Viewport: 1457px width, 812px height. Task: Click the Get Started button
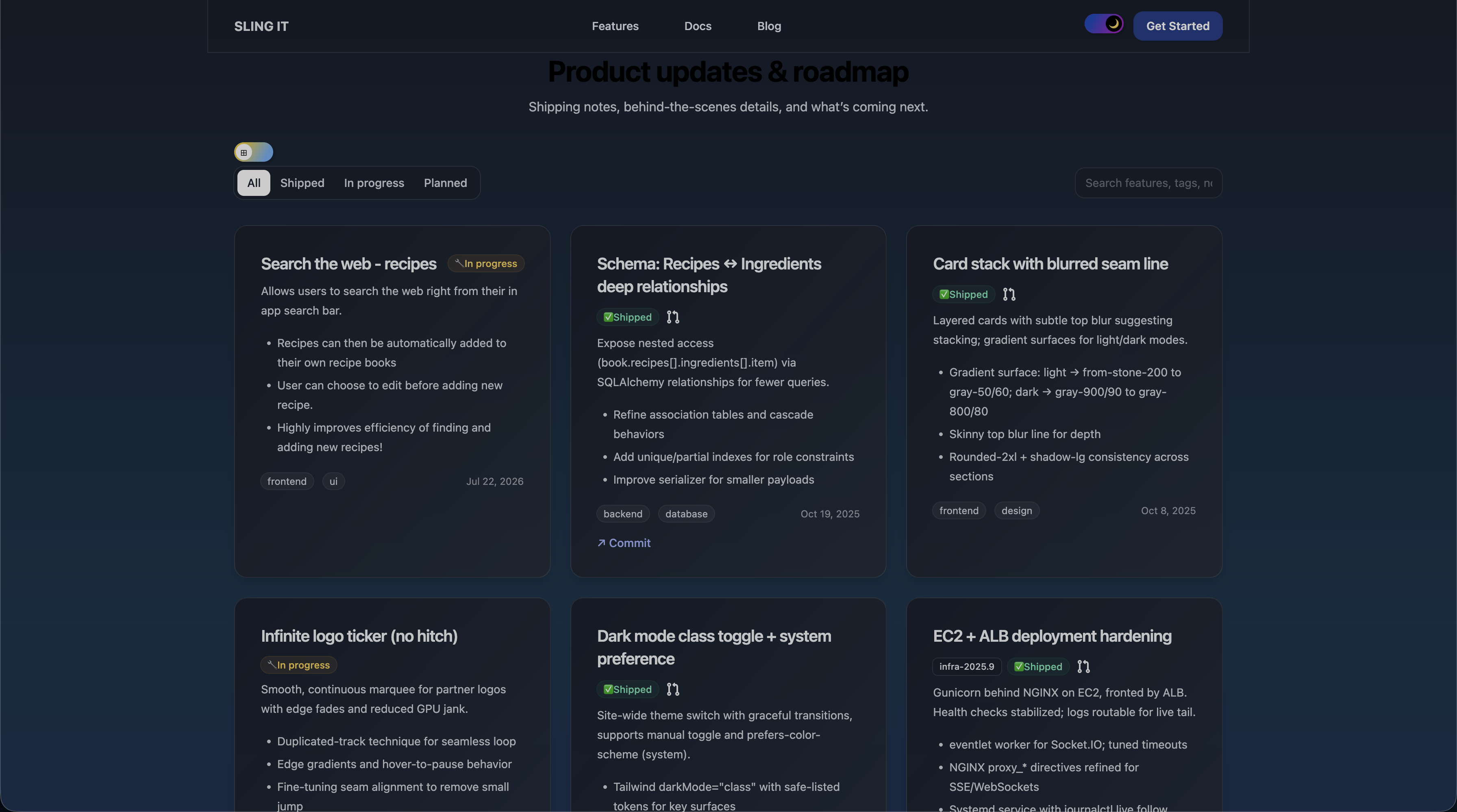[x=1178, y=26]
